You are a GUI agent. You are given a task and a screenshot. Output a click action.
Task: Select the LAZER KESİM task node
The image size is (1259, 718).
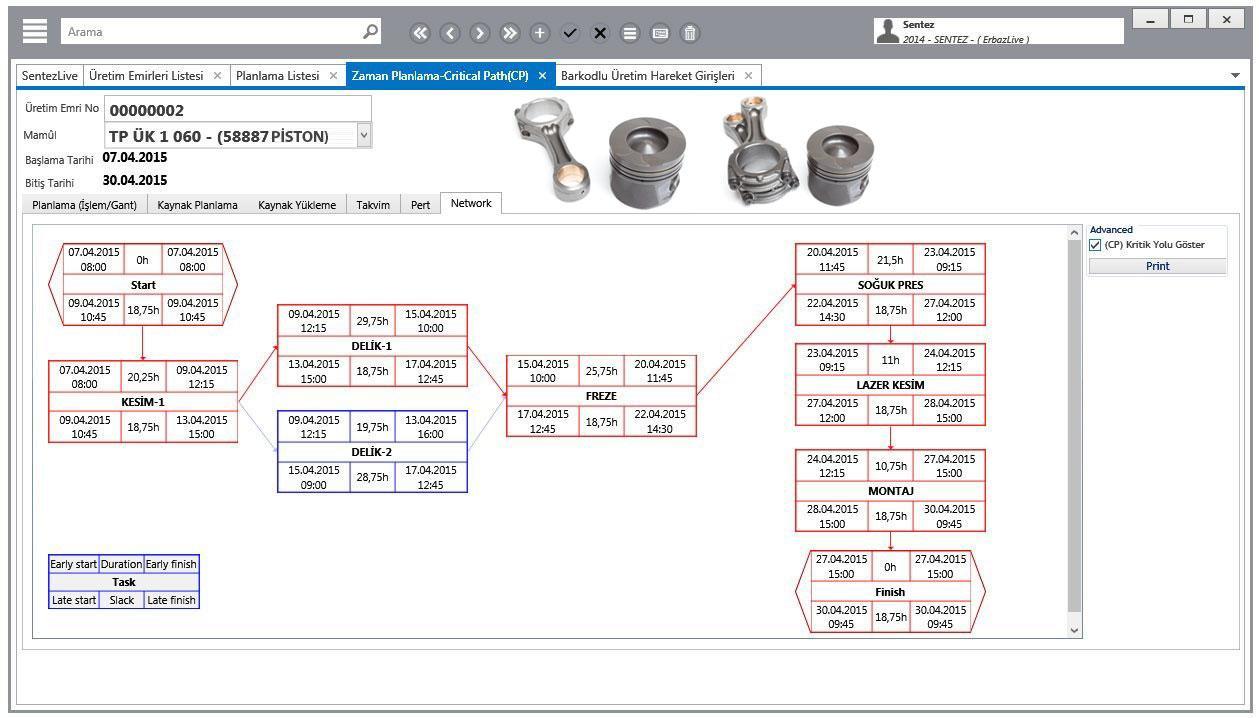click(890, 385)
